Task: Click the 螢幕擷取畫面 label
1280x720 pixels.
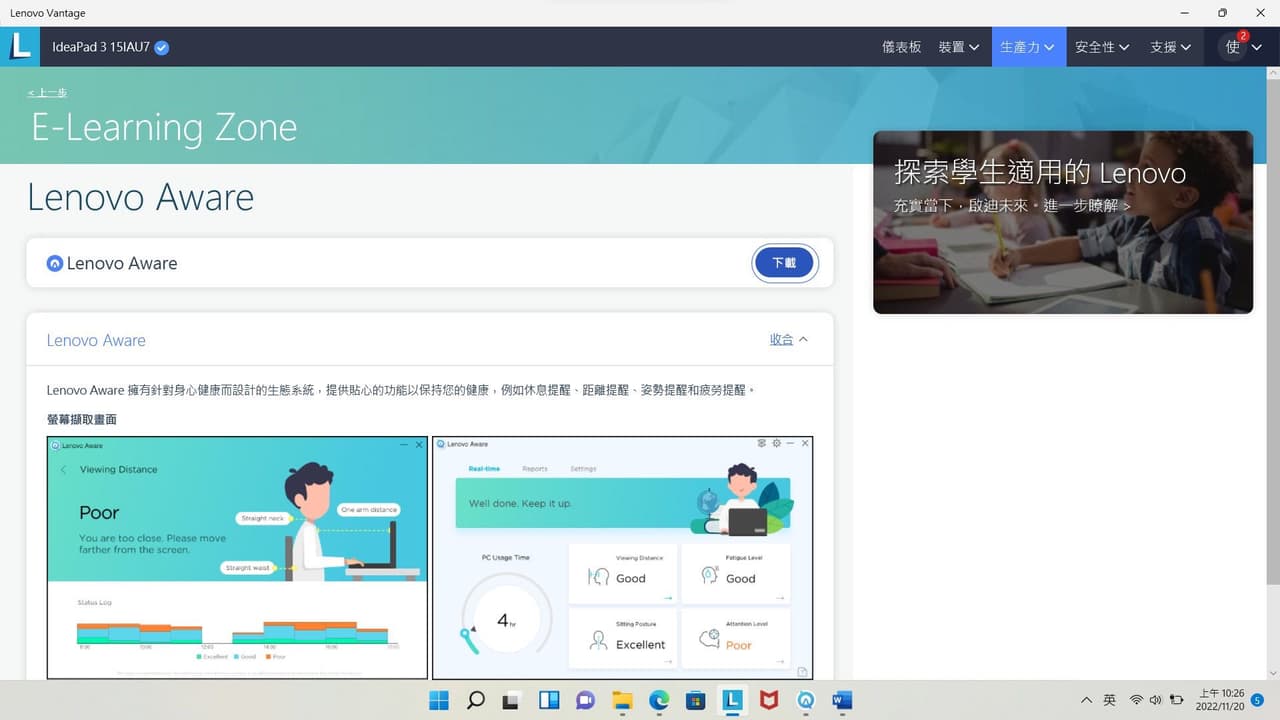Action: [82, 419]
